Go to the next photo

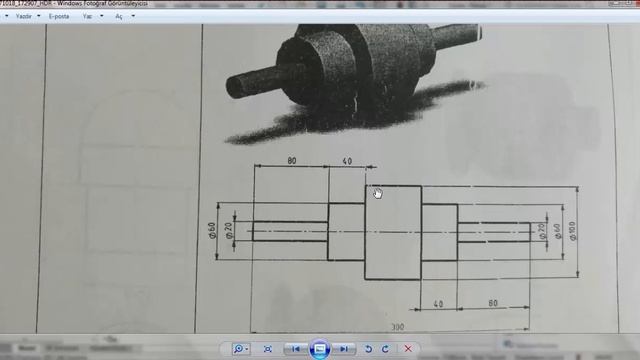tap(344, 349)
